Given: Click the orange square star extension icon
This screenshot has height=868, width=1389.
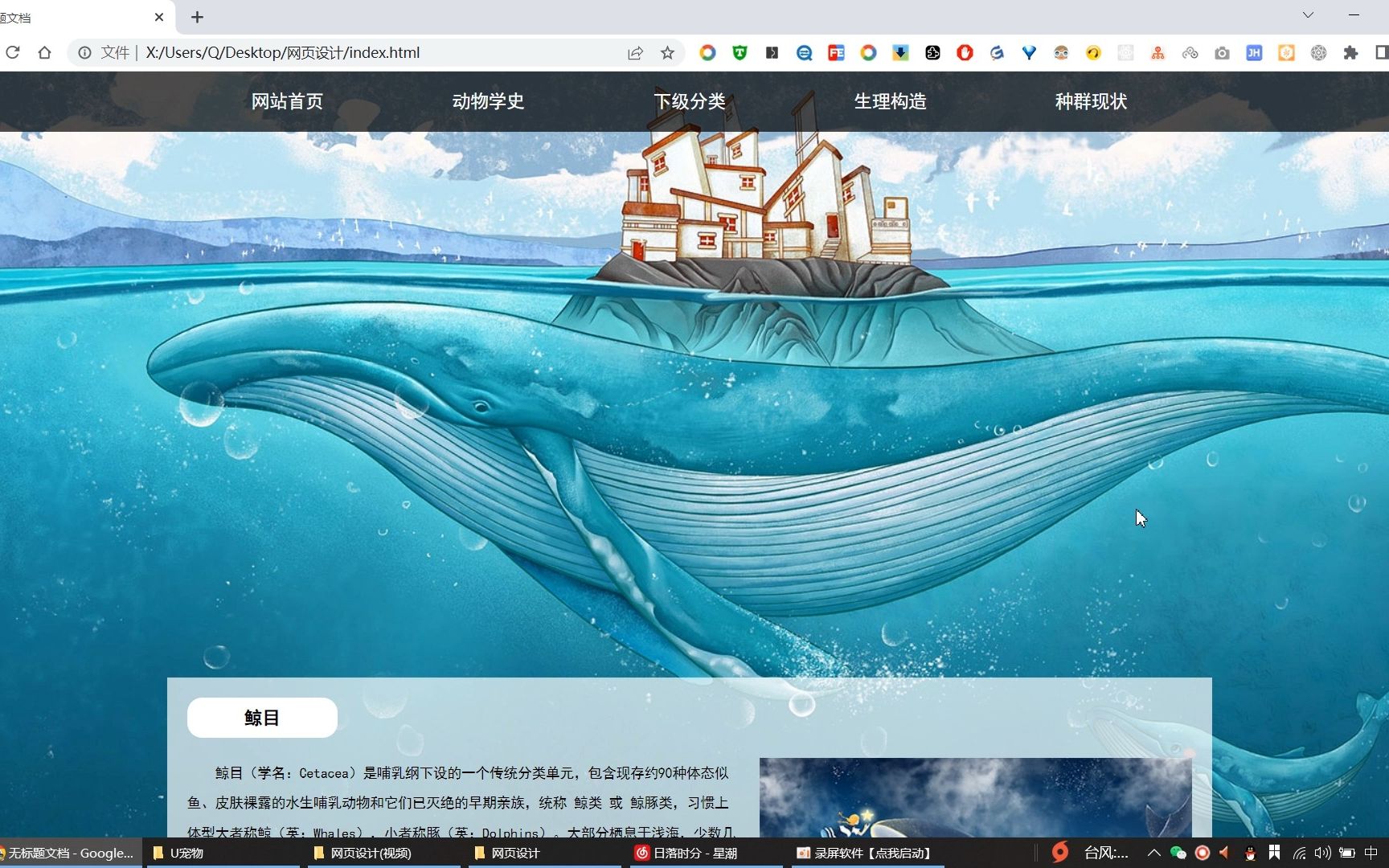Looking at the screenshot, I should pyautogui.click(x=1286, y=53).
